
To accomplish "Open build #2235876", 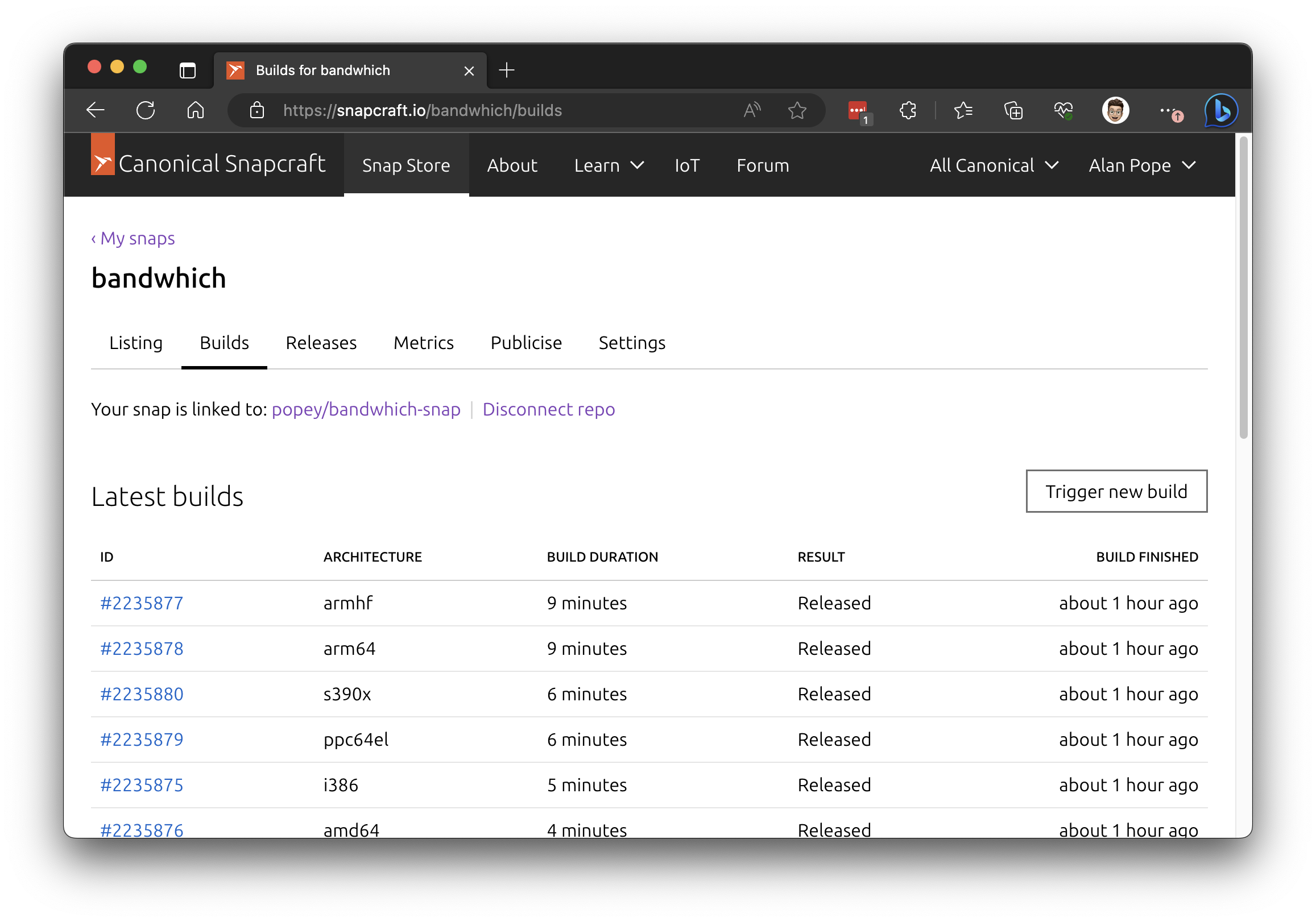I will (142, 829).
